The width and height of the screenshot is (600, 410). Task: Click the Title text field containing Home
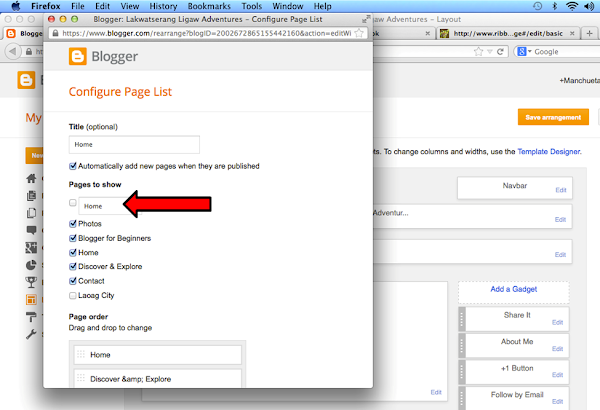click(x=134, y=145)
